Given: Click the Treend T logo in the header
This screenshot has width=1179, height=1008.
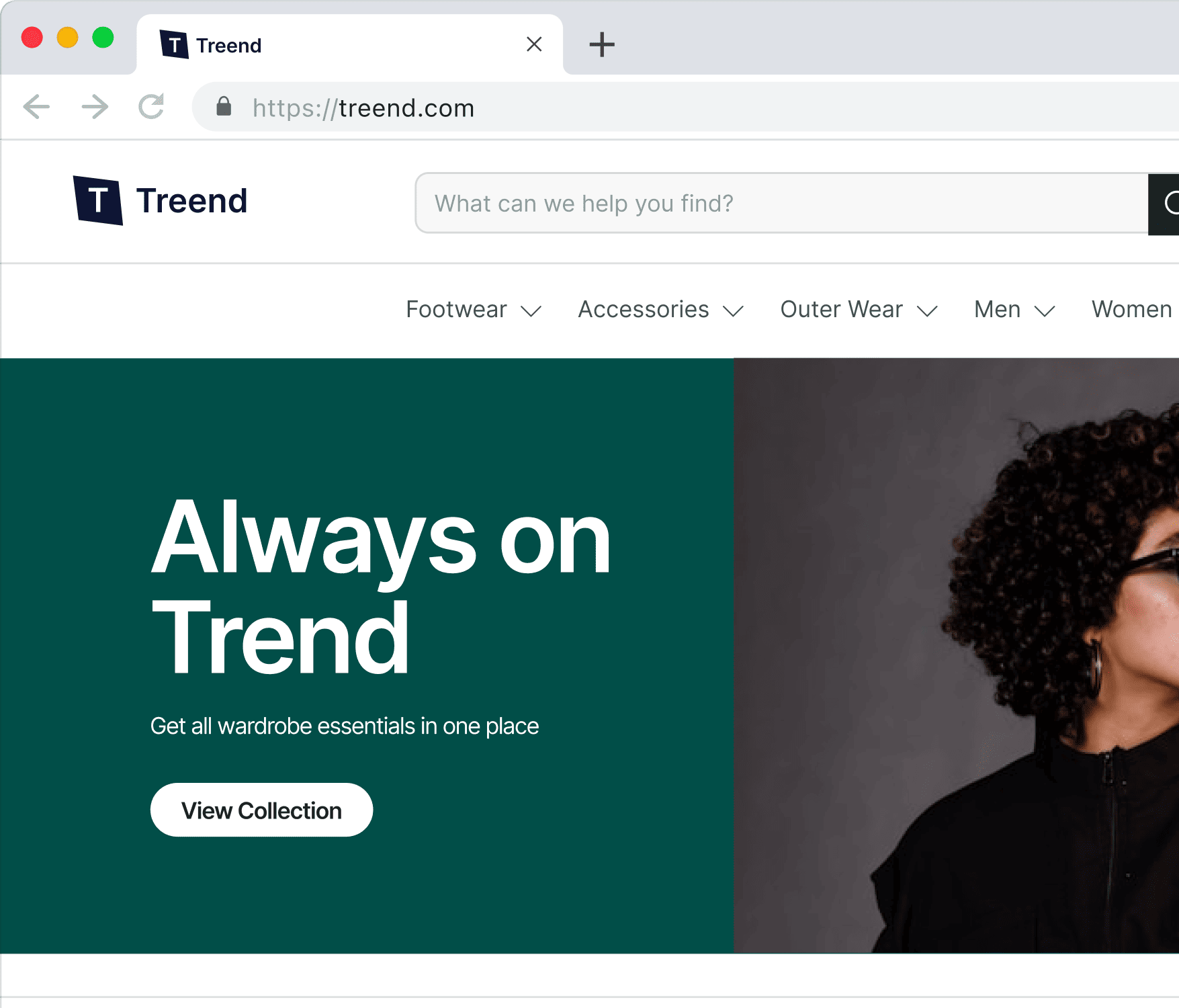Looking at the screenshot, I should (x=98, y=200).
